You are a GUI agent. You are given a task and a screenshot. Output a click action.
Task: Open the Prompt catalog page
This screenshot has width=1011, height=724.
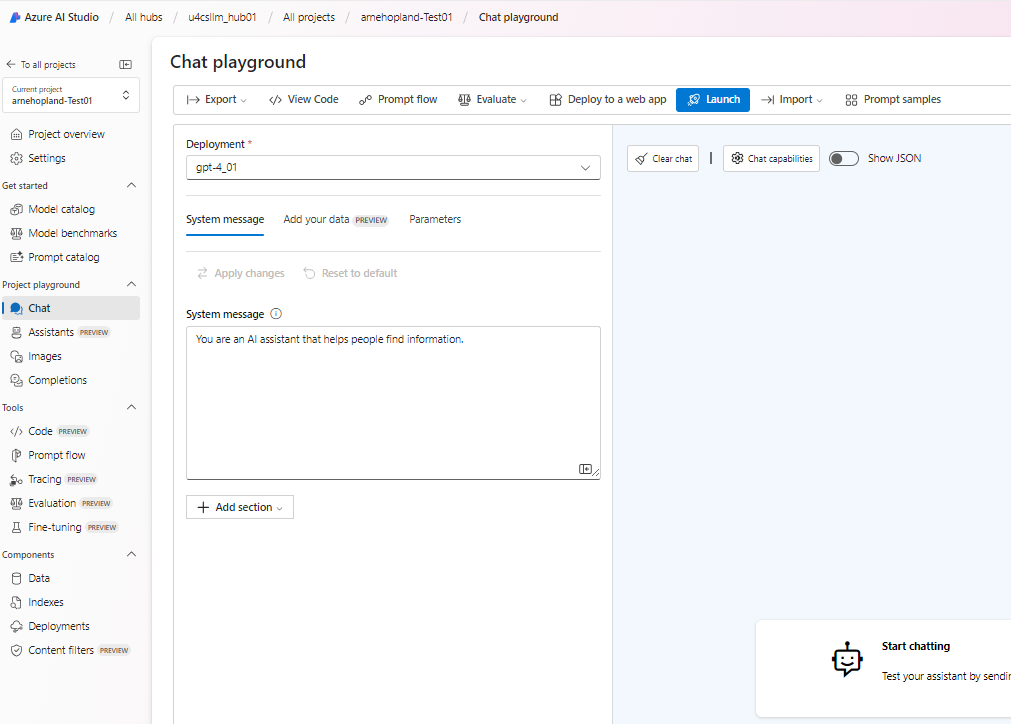[x=64, y=257]
